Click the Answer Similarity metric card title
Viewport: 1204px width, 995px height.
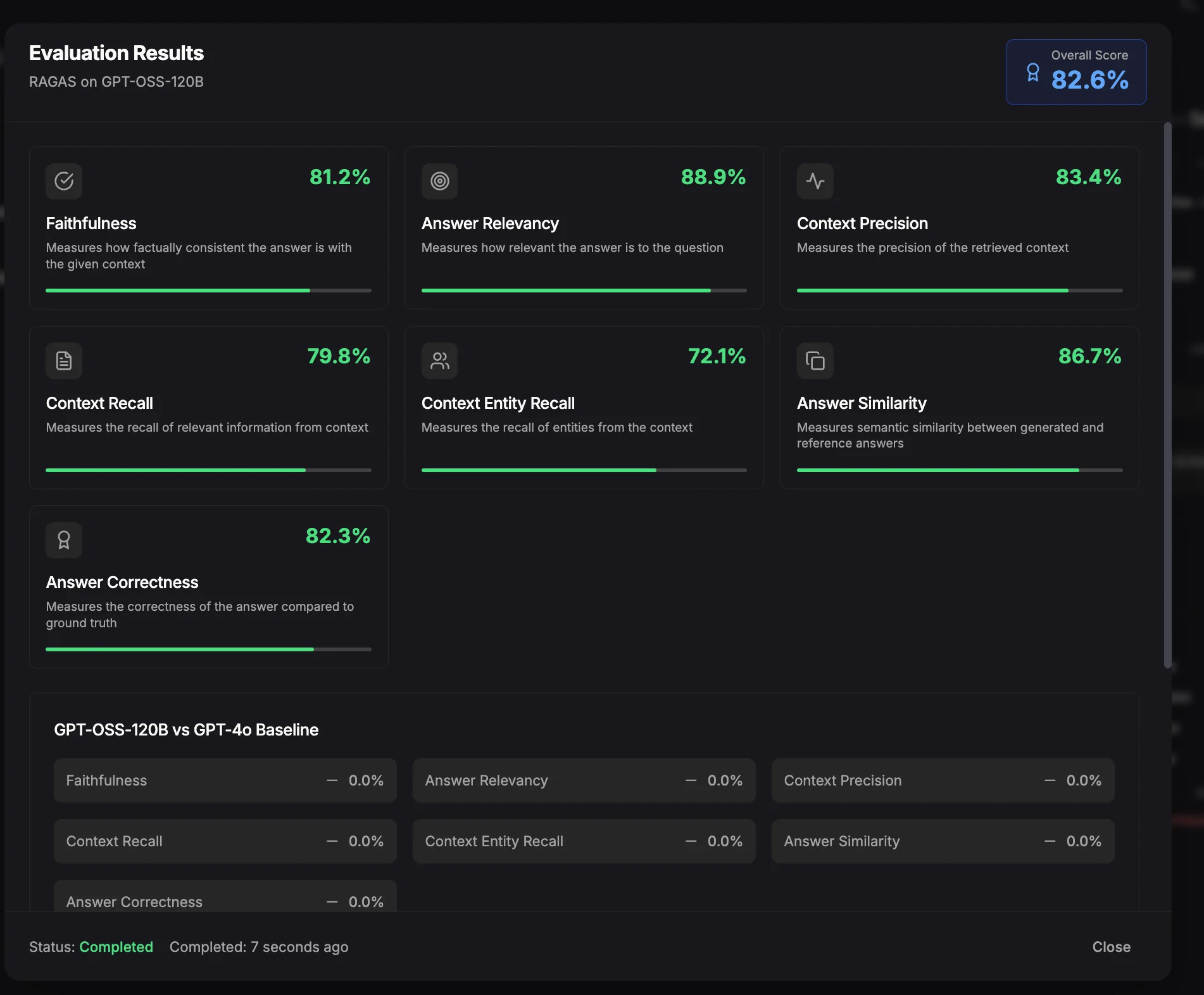[x=862, y=403]
